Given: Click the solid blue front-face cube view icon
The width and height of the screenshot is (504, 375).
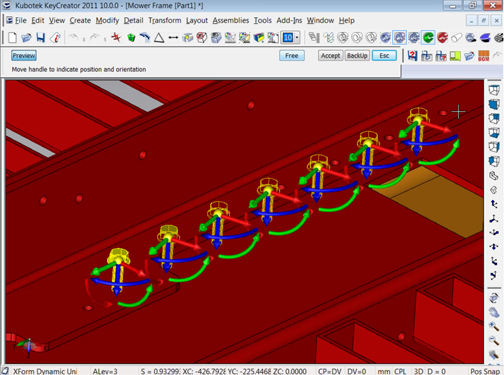Looking at the screenshot, I should (x=494, y=104).
